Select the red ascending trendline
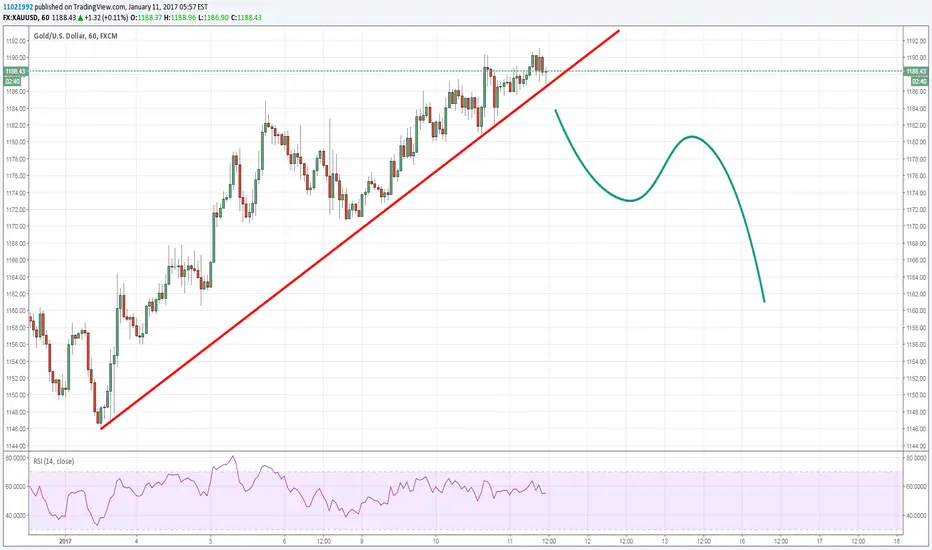The width and height of the screenshot is (932, 550). [360, 229]
